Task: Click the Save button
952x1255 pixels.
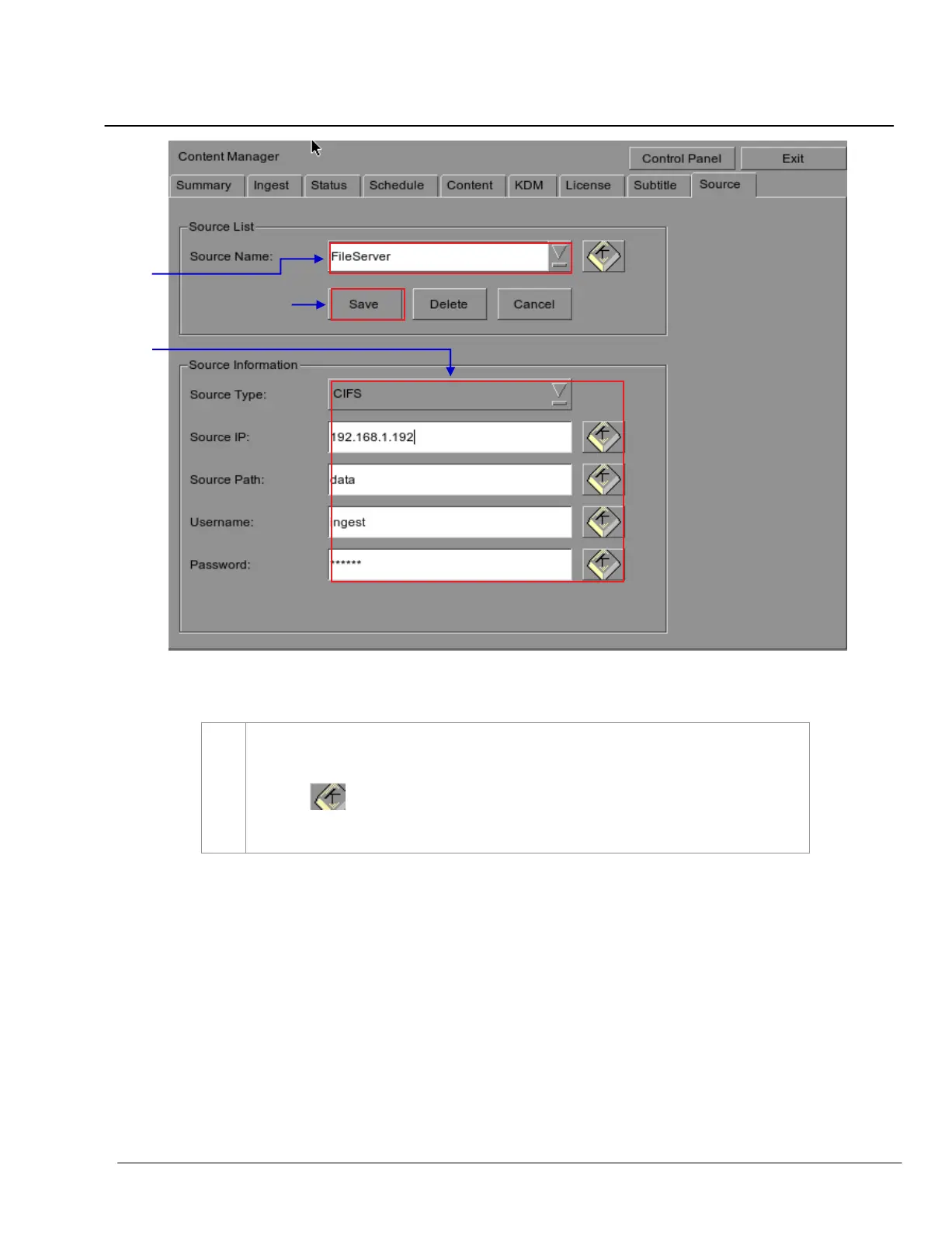Action: tap(364, 304)
